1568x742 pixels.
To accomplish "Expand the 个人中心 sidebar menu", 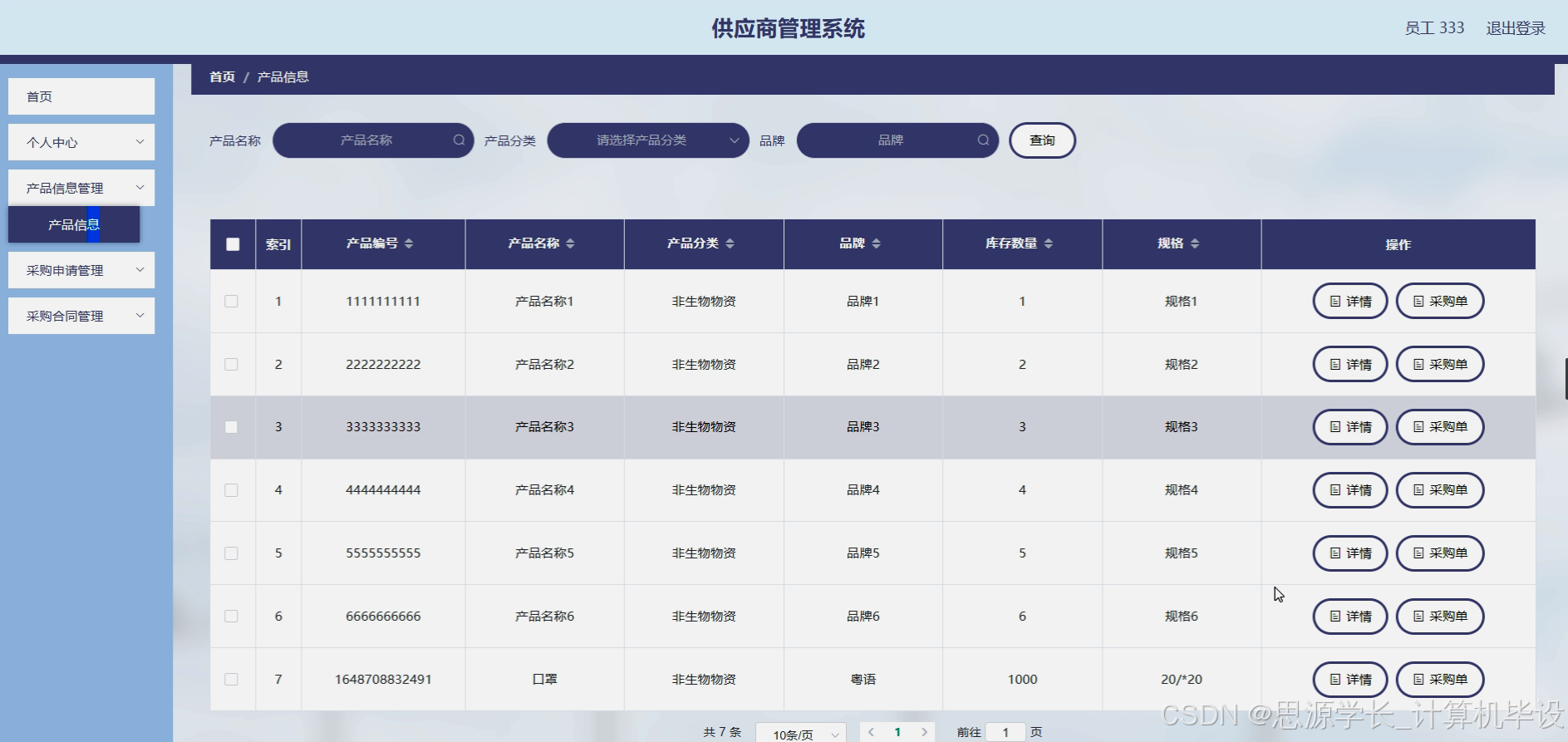I will [81, 142].
